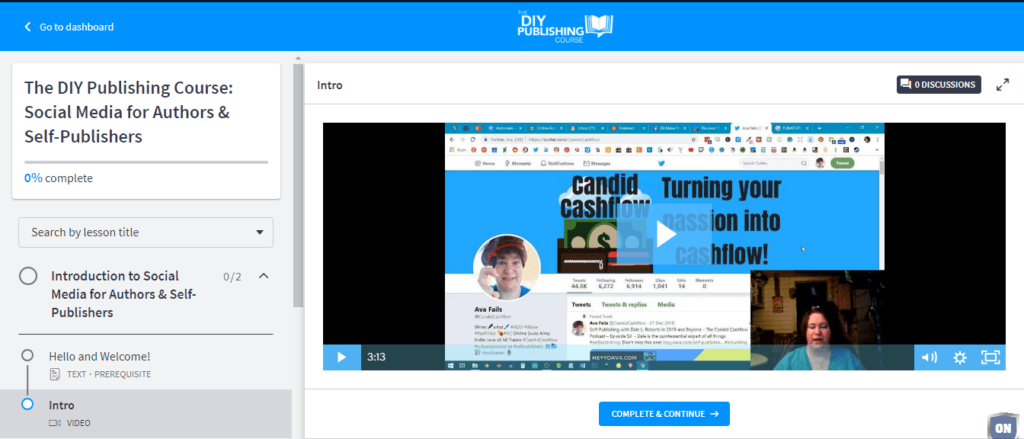Click the course title heading
This screenshot has height=439, width=1024.
129,112
